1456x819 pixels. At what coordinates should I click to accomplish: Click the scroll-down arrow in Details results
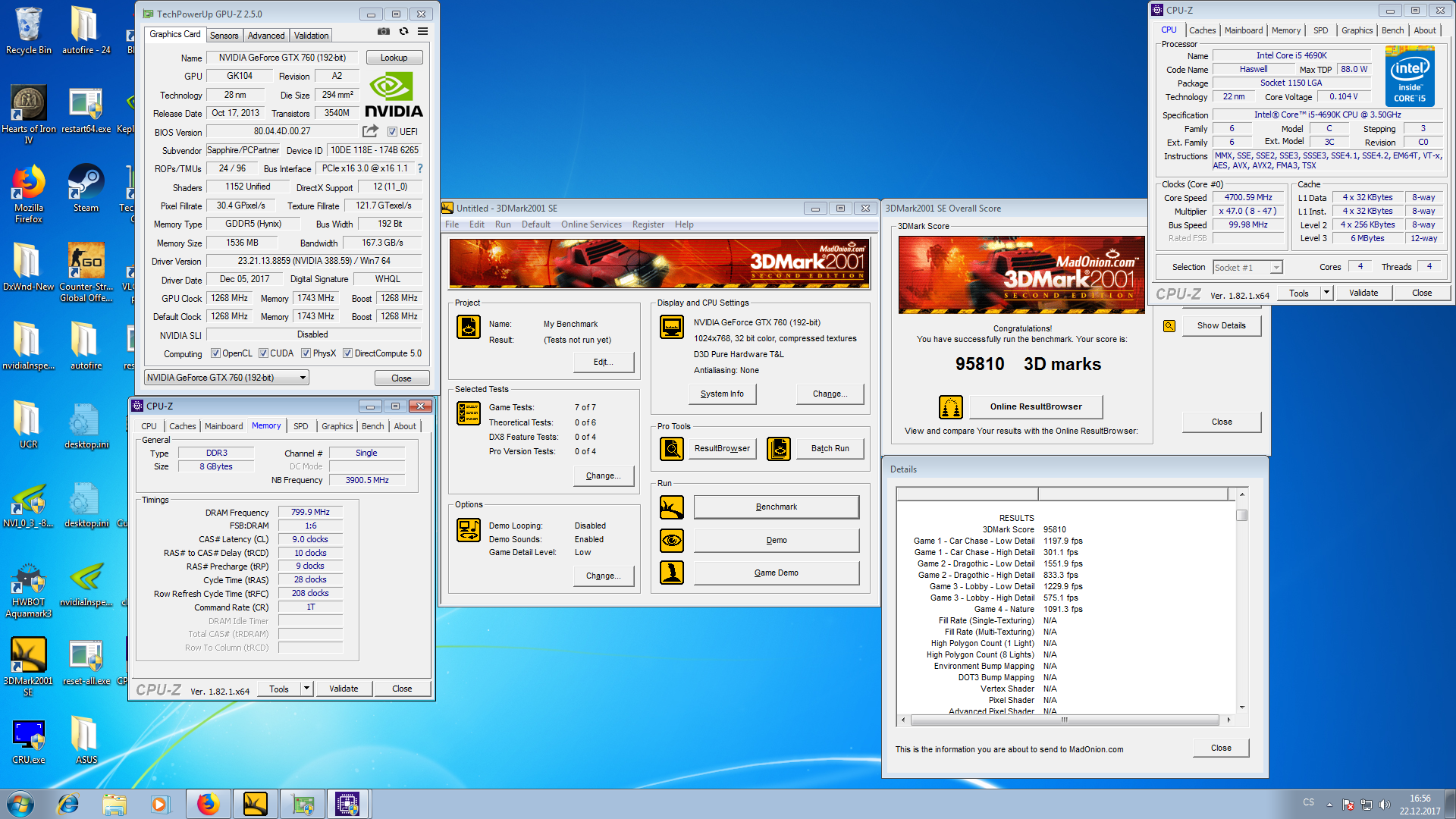(1241, 707)
